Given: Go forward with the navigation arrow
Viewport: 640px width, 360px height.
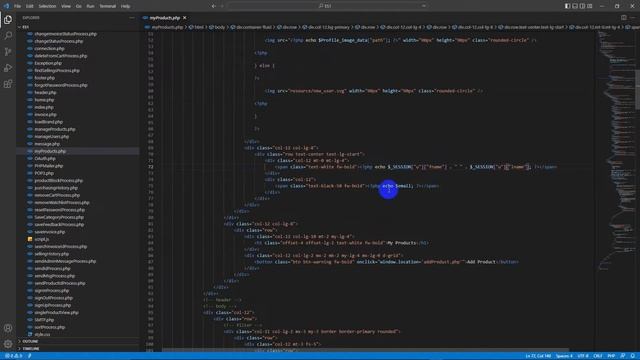Looking at the screenshot, I should [222, 6].
